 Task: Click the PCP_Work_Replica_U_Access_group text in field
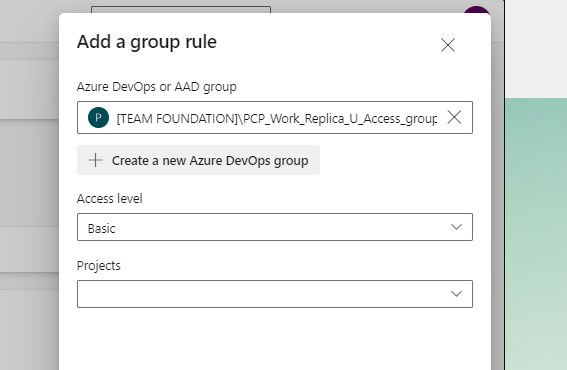(340, 119)
